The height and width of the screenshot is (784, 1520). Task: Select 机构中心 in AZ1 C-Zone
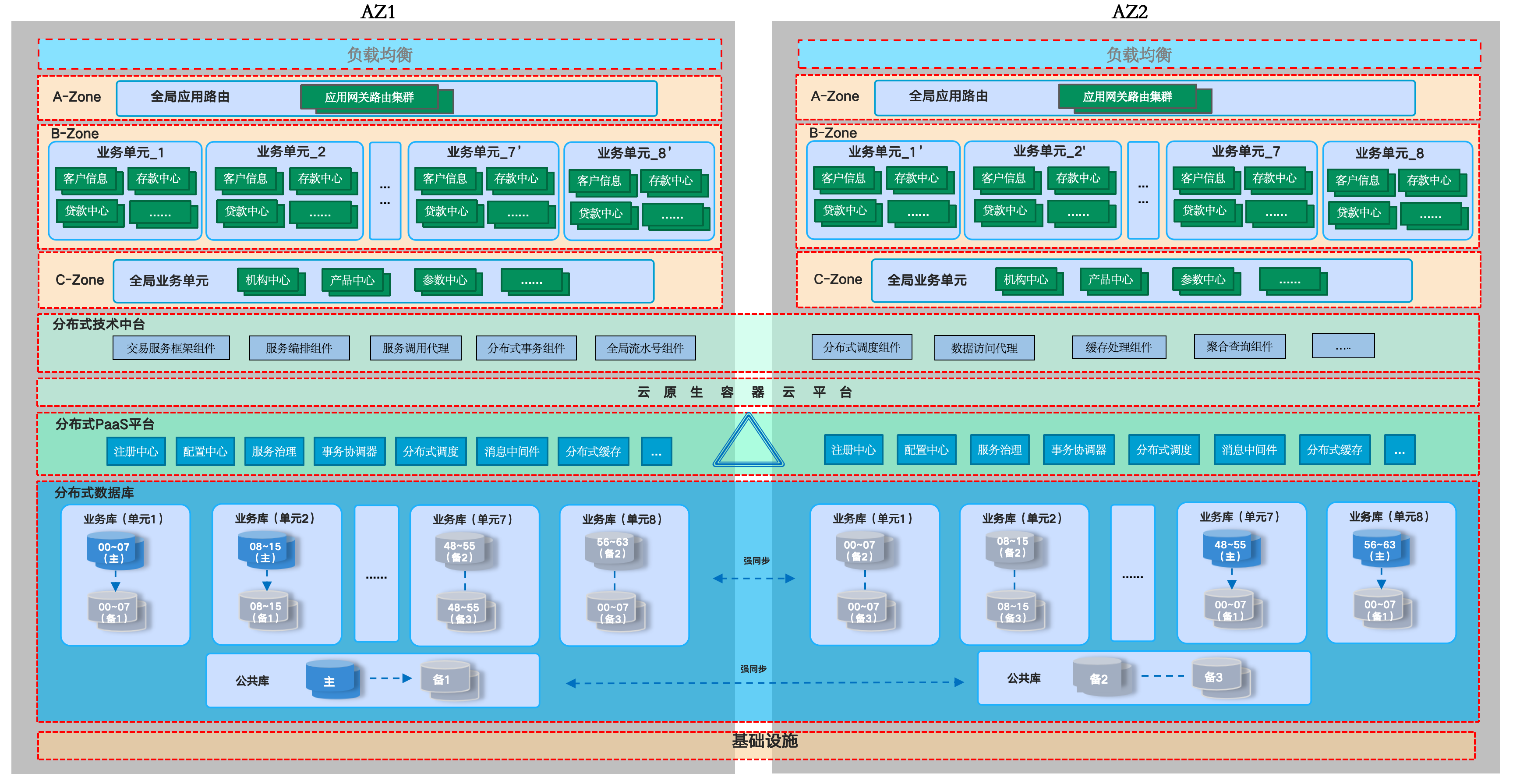tap(268, 279)
